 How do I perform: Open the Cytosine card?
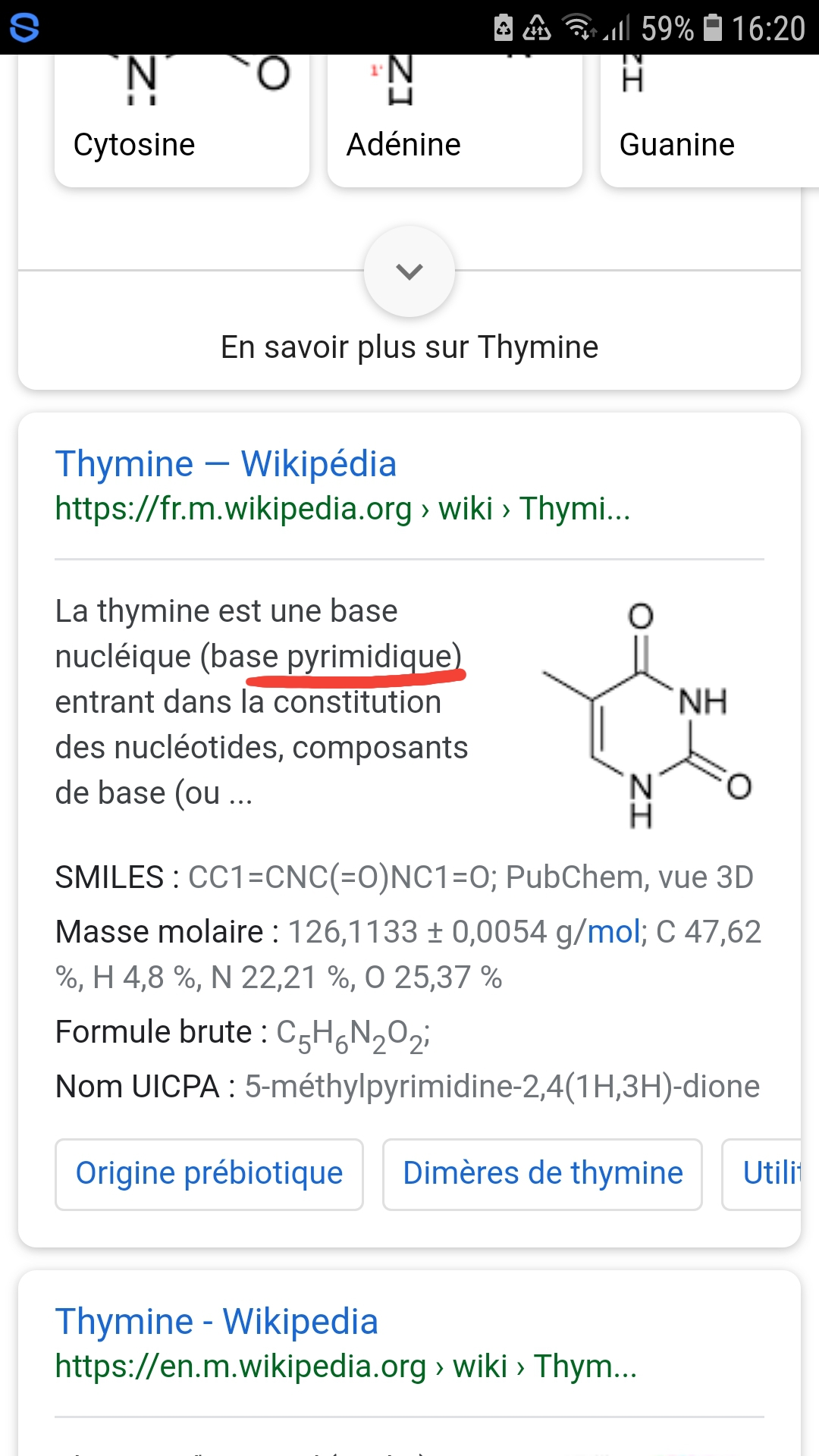coord(182,121)
